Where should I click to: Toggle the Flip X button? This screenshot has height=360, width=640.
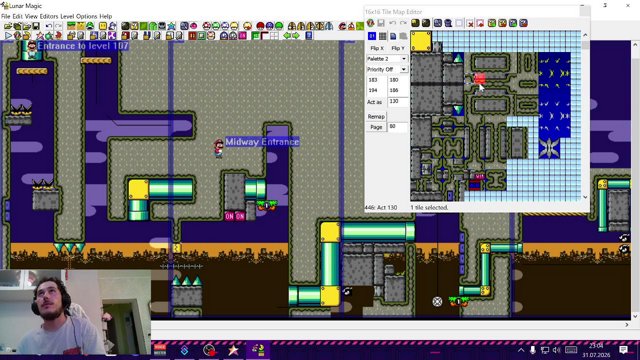tap(377, 48)
